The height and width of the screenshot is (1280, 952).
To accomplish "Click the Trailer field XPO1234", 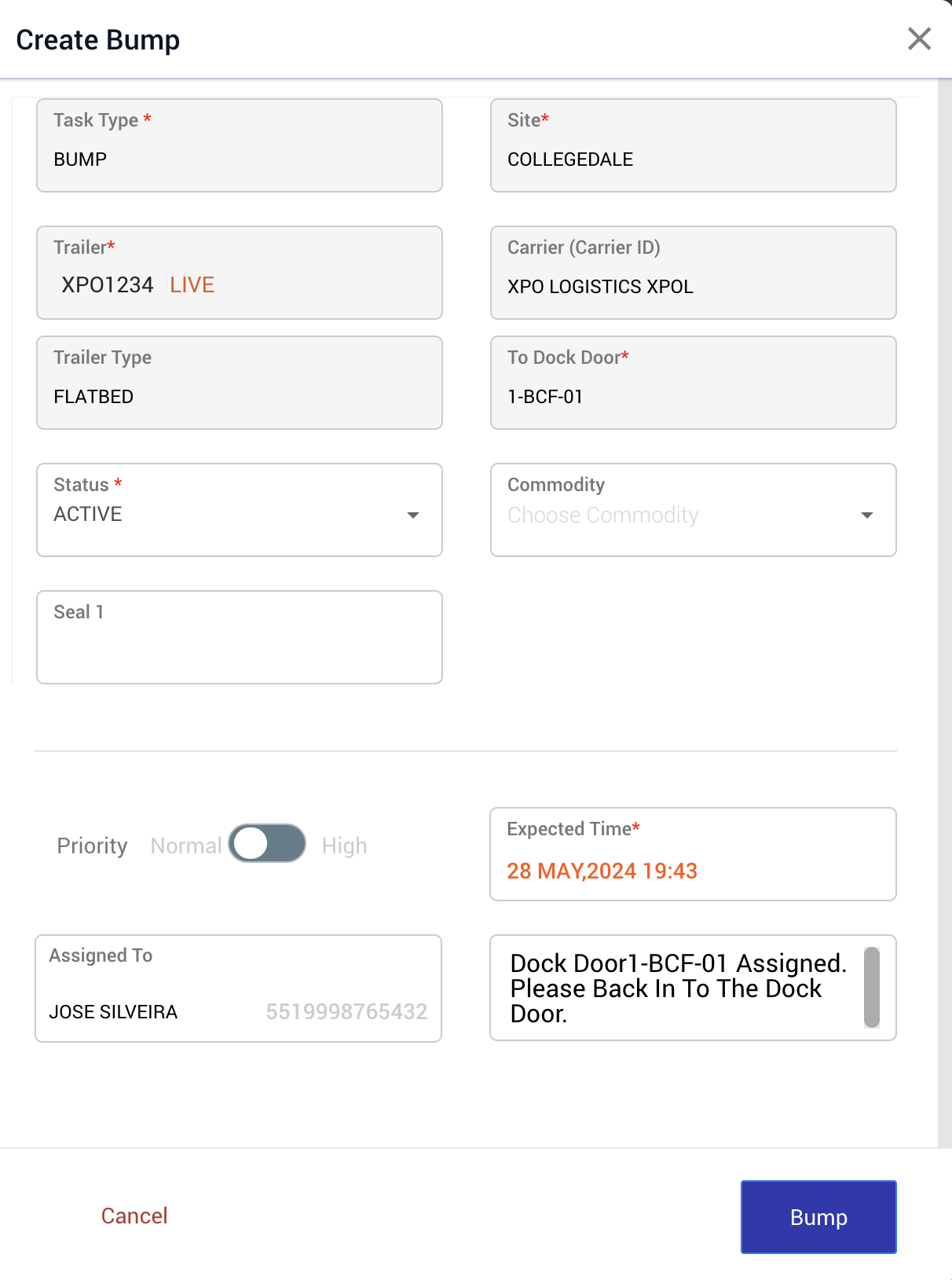I will point(240,273).
